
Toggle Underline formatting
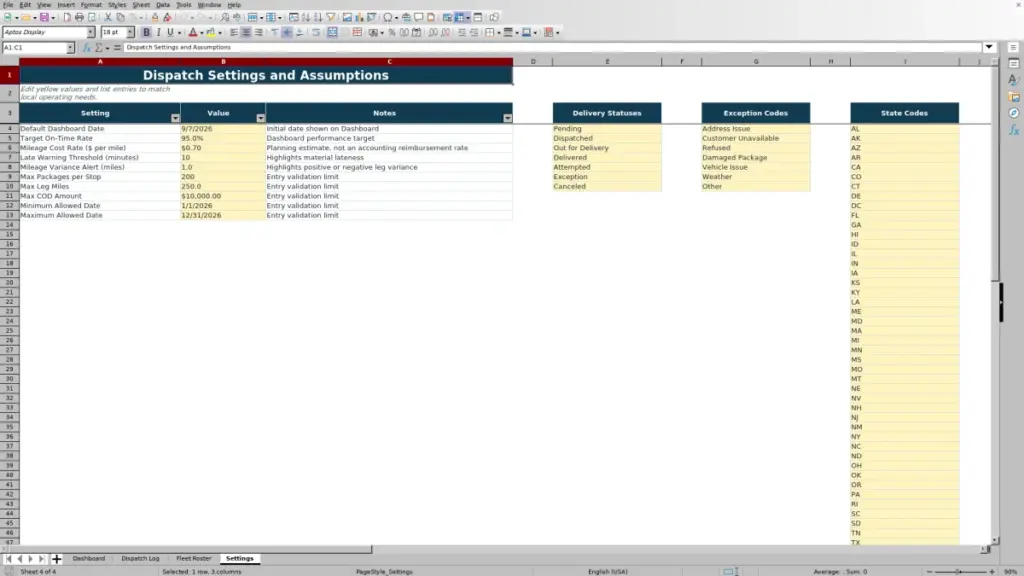click(x=170, y=32)
